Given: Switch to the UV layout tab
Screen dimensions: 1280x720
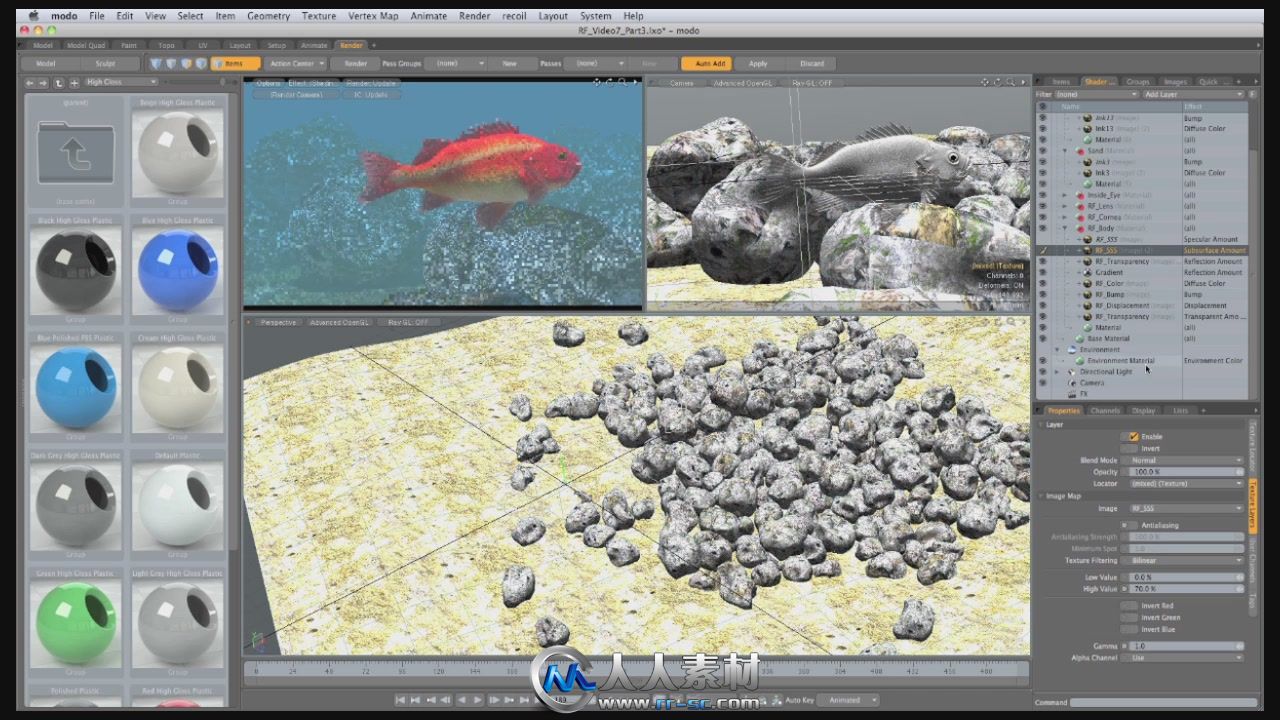Looking at the screenshot, I should (203, 45).
